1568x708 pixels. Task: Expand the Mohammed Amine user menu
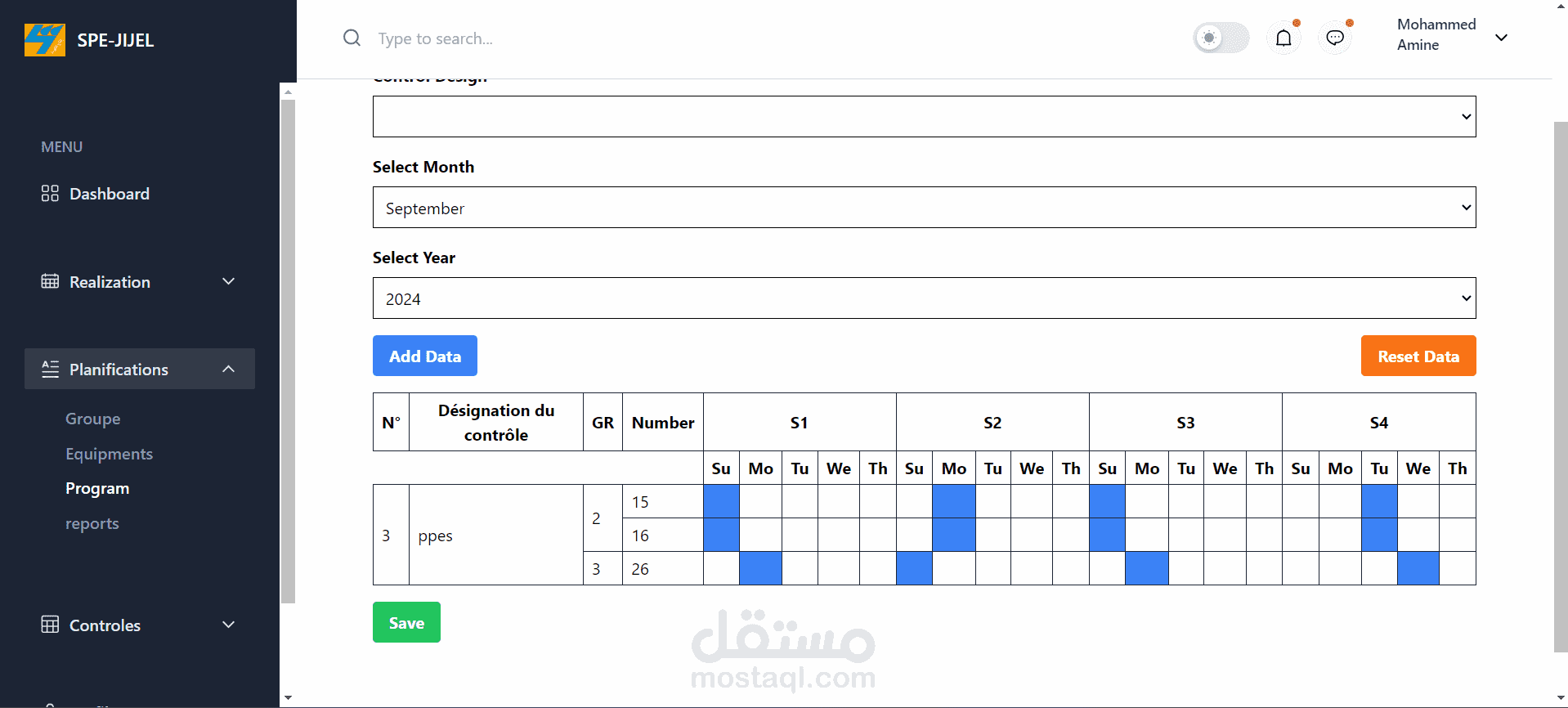(1501, 38)
